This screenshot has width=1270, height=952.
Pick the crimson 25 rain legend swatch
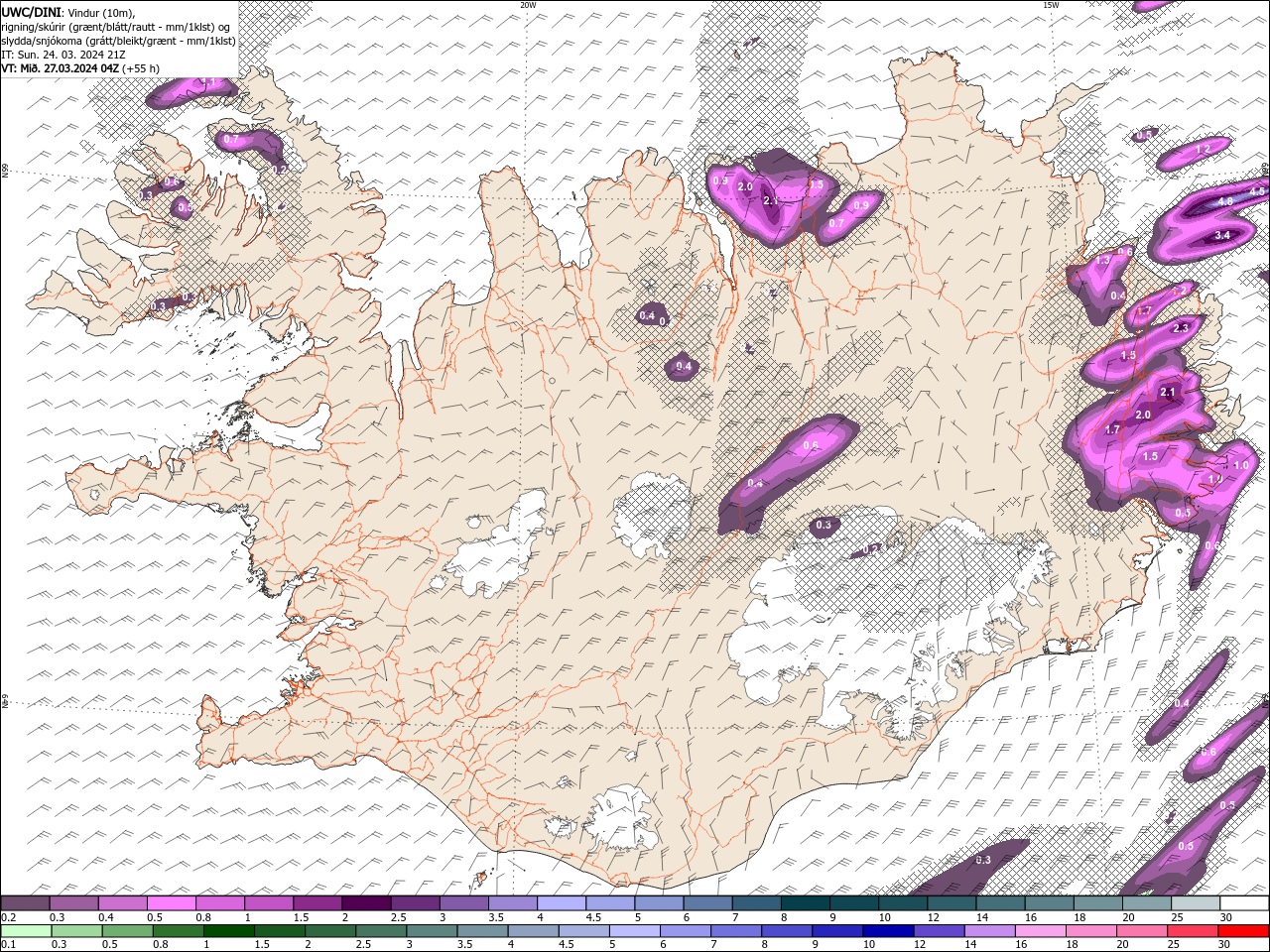(1193, 930)
